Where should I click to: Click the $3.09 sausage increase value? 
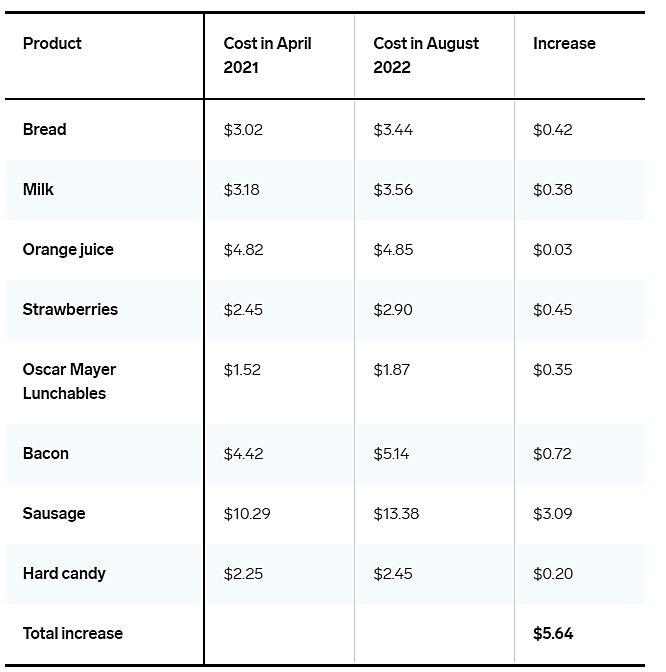(553, 513)
